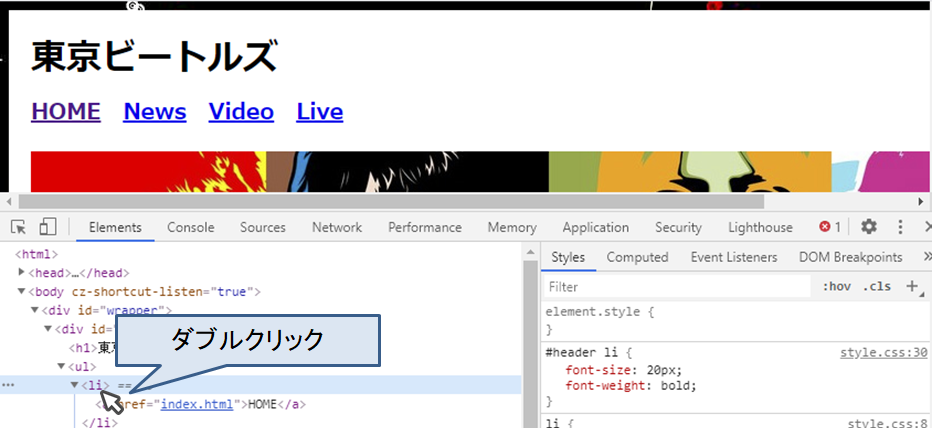The height and width of the screenshot is (428, 932).
Task: Open the Network tab
Action: click(x=337, y=227)
